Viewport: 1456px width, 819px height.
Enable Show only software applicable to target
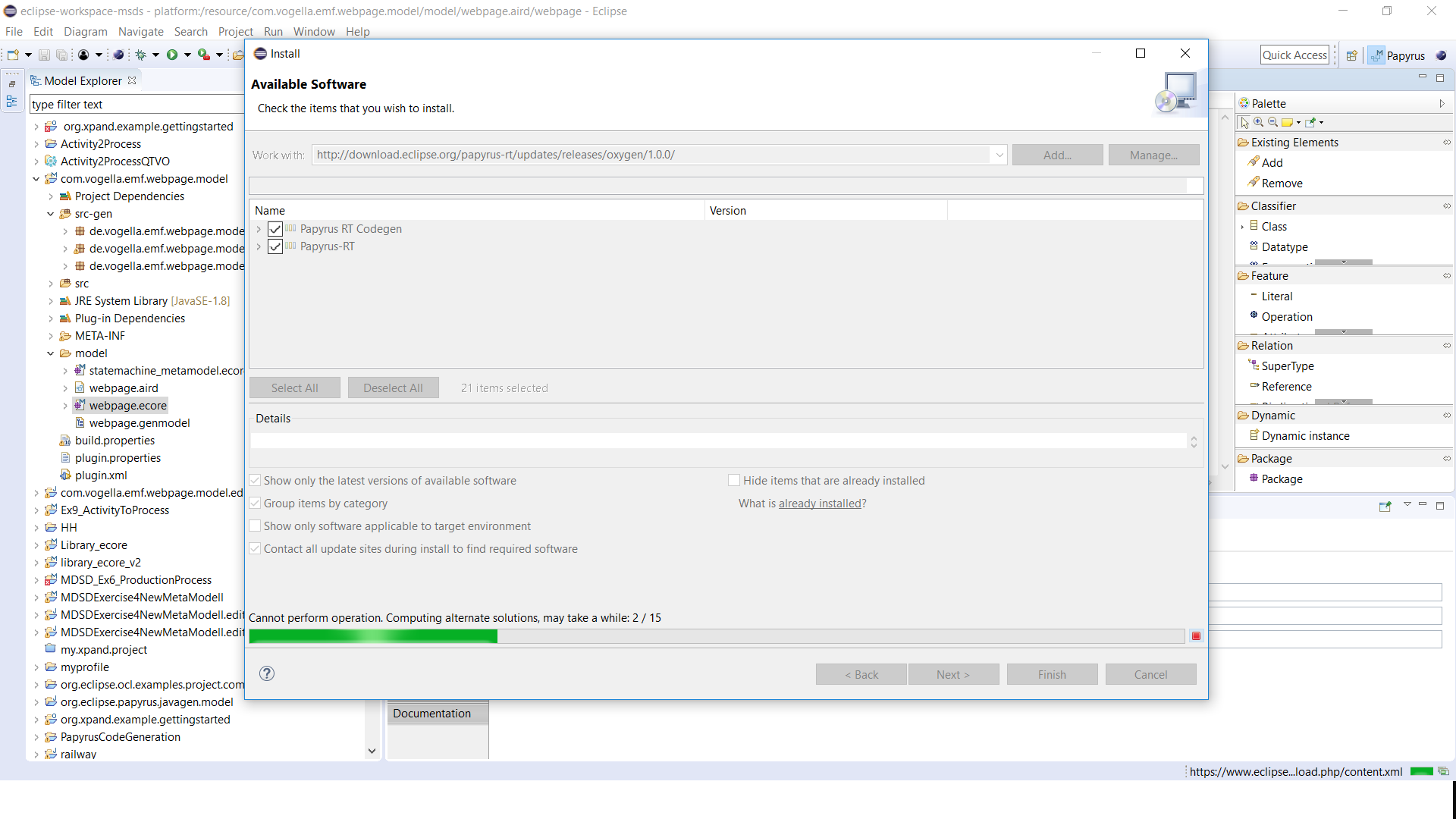tap(256, 526)
